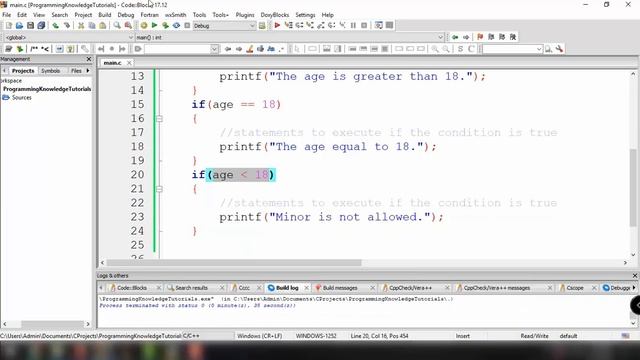This screenshot has width=640, height=360.
Task: Open the DoxyBlocks menu
Action: (275, 15)
